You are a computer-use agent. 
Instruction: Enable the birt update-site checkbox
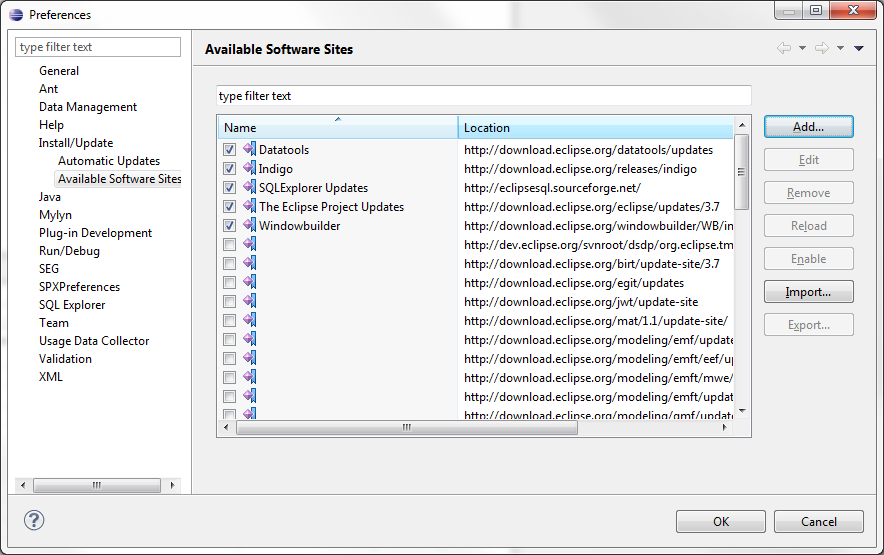[230, 264]
